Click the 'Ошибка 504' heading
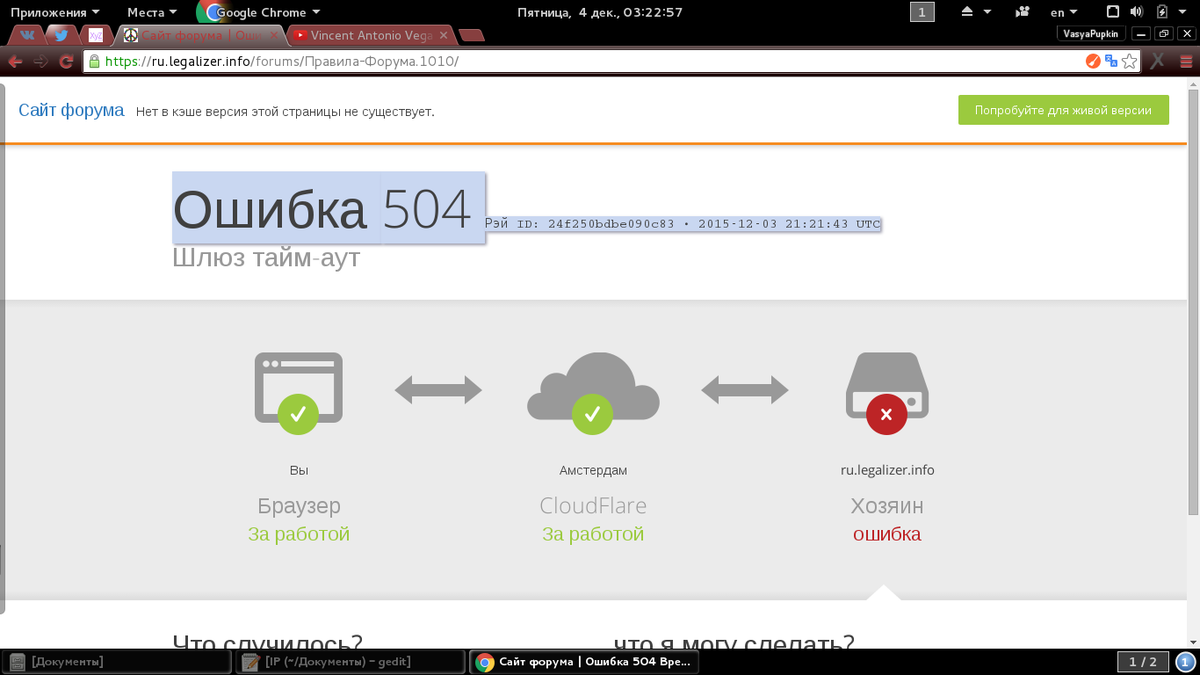This screenshot has width=1200, height=675. 321,210
